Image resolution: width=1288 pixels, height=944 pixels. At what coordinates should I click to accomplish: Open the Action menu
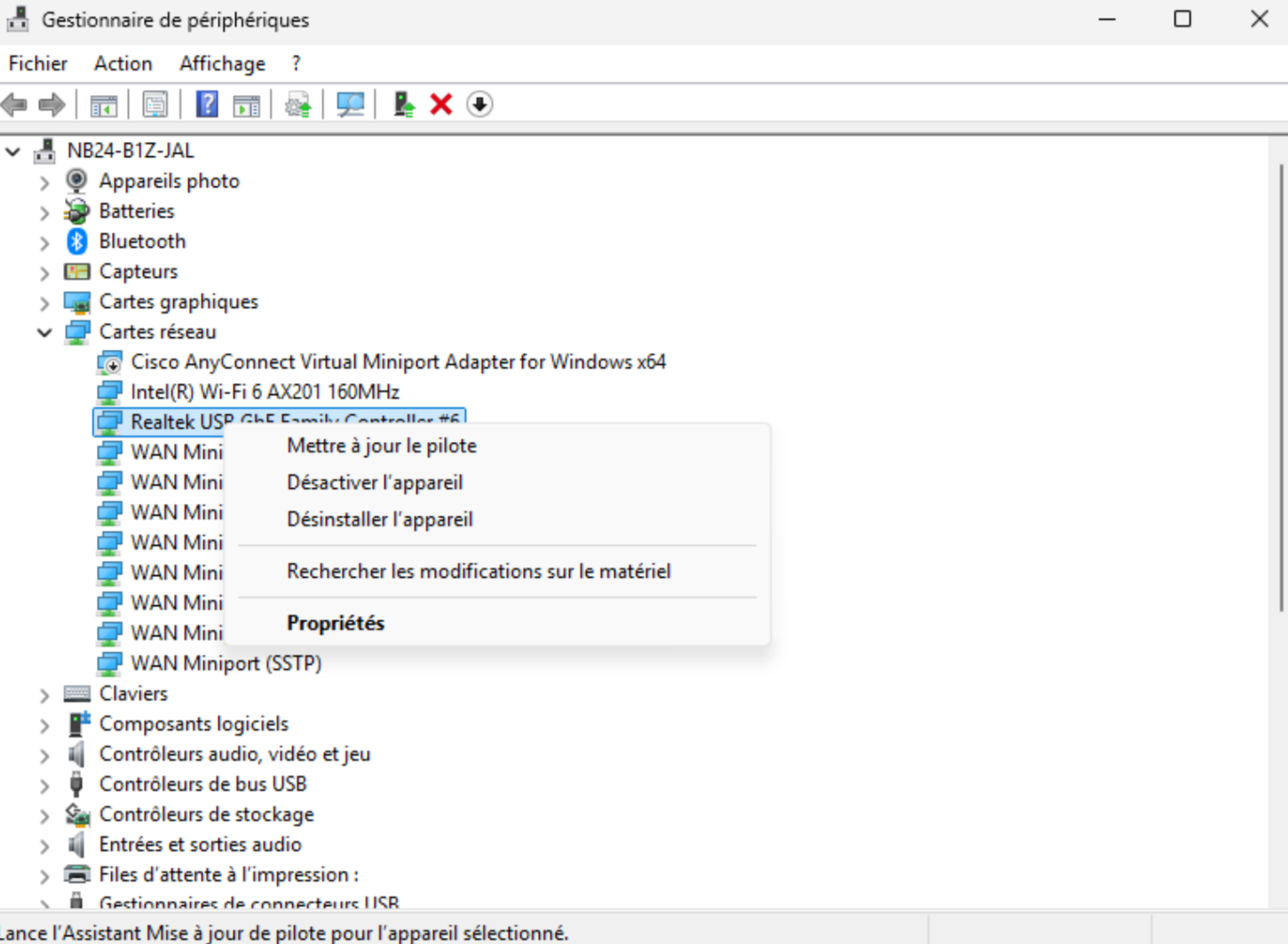[x=122, y=64]
